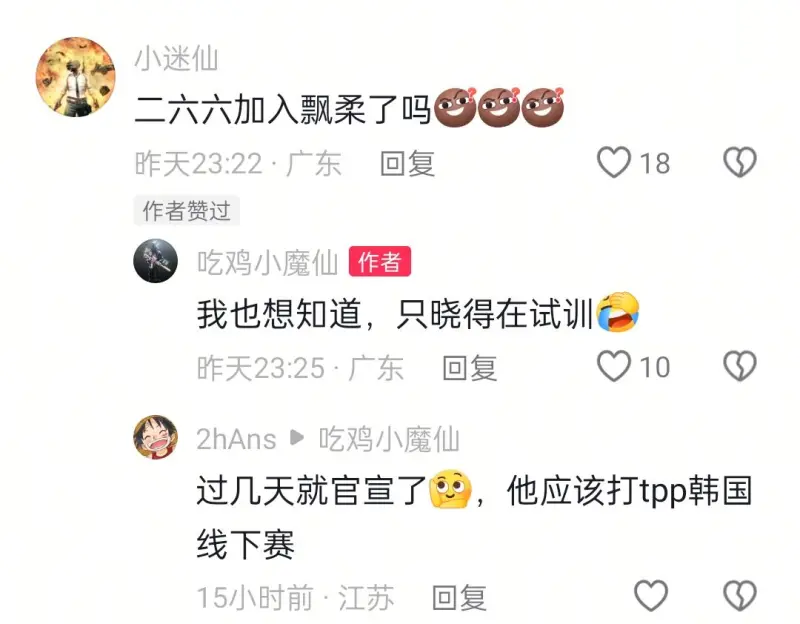
Task: Reply to 小迷仙's comment via 回复
Action: pos(408,164)
